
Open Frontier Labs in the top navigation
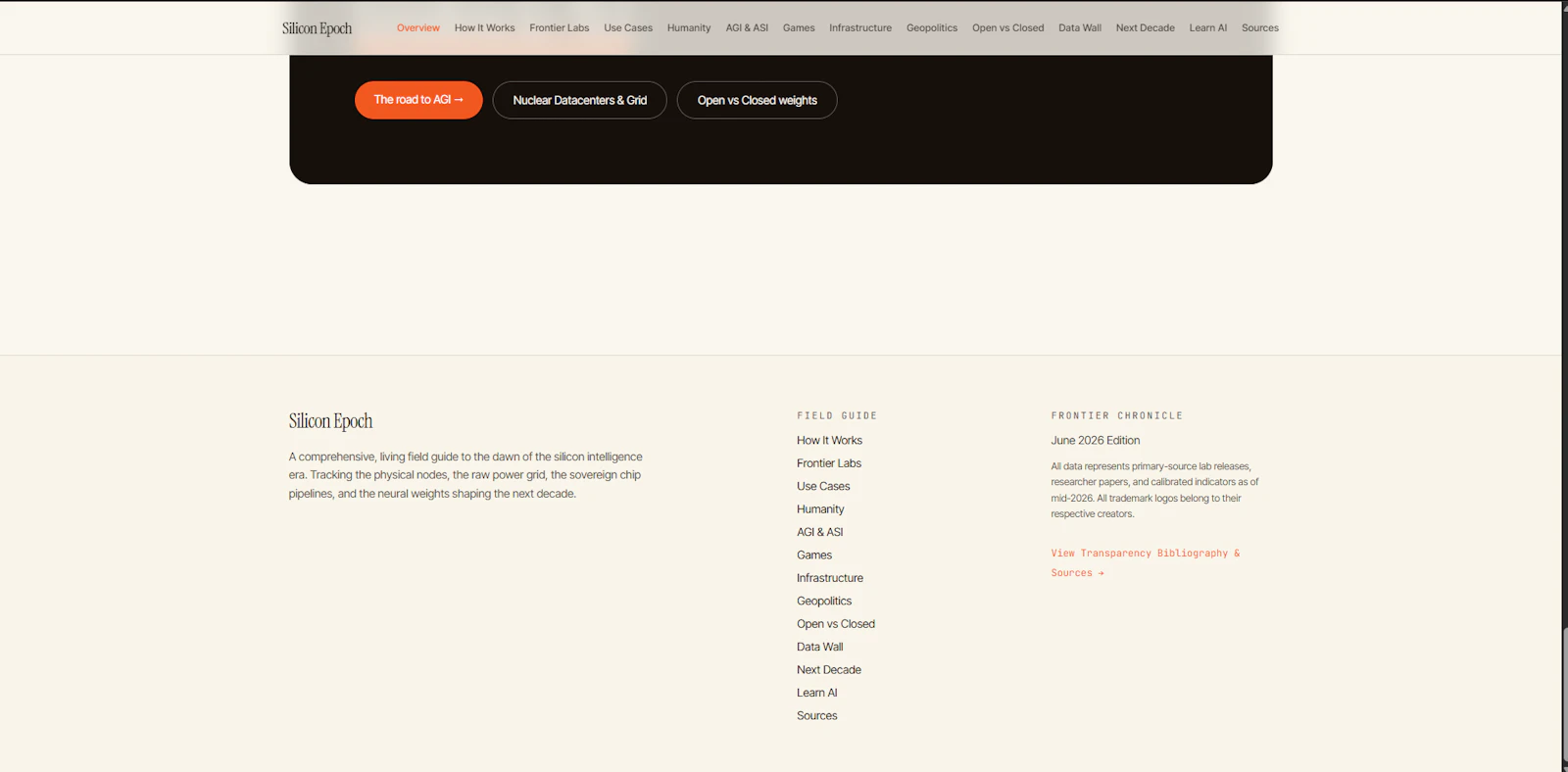(x=560, y=27)
